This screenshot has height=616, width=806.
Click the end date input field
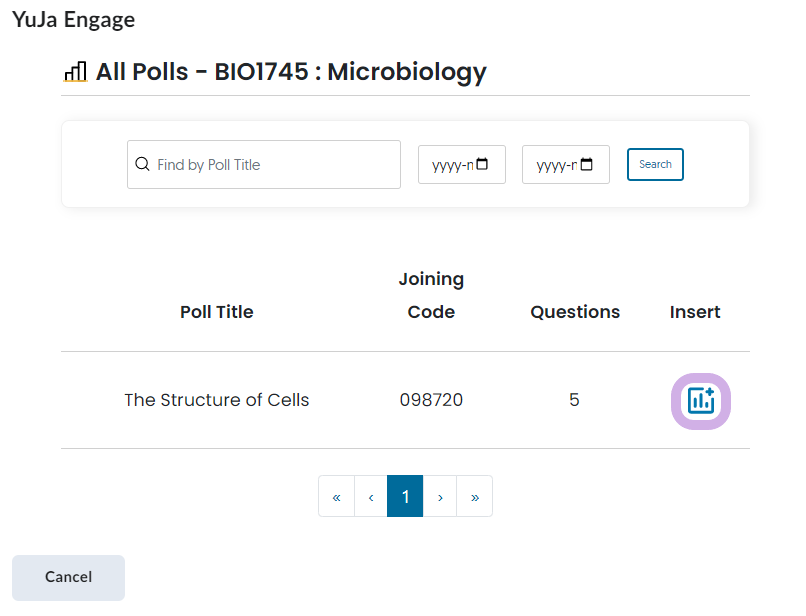click(x=566, y=165)
